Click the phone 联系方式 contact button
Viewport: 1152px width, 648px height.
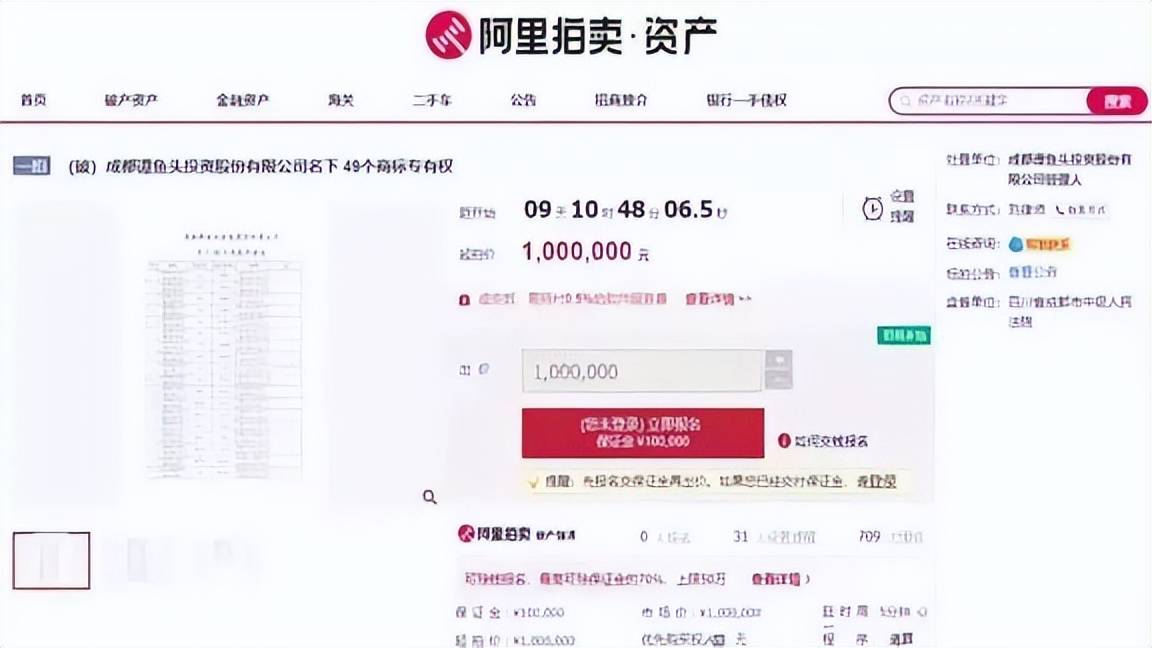(1081, 209)
